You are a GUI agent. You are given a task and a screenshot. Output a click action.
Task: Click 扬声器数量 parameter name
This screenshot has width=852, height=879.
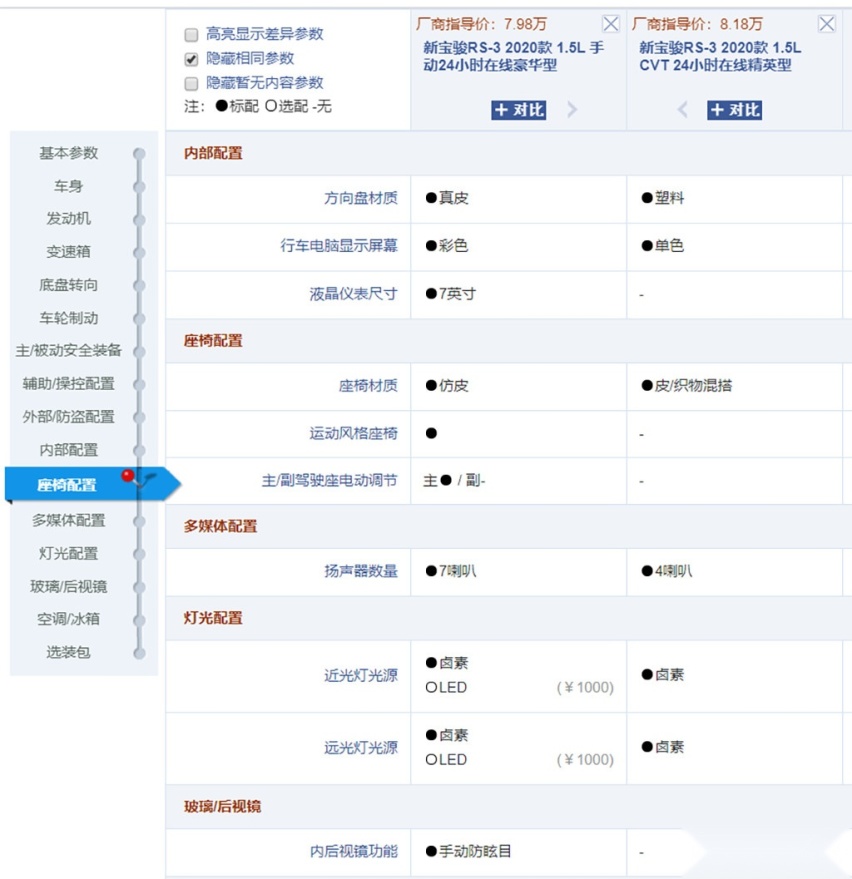tap(361, 571)
